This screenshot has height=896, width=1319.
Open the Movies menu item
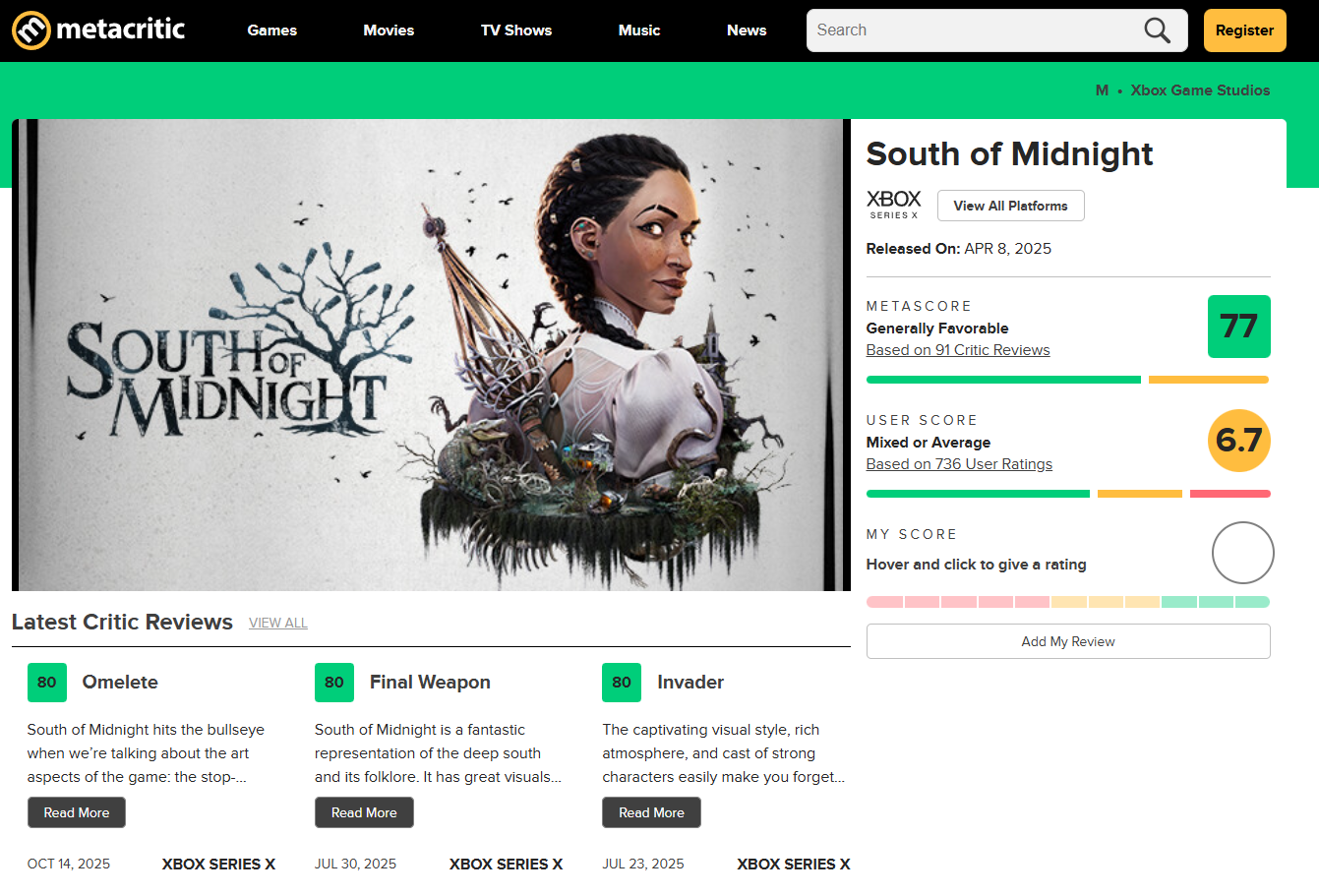(x=389, y=30)
